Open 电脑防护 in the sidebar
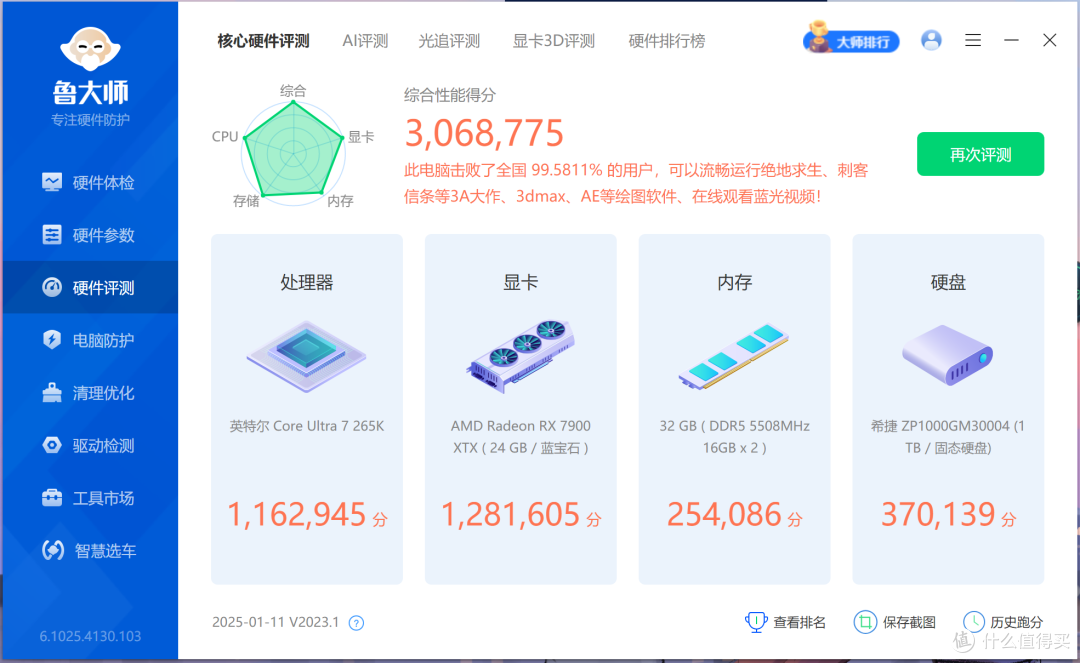1080x663 pixels. 90,340
